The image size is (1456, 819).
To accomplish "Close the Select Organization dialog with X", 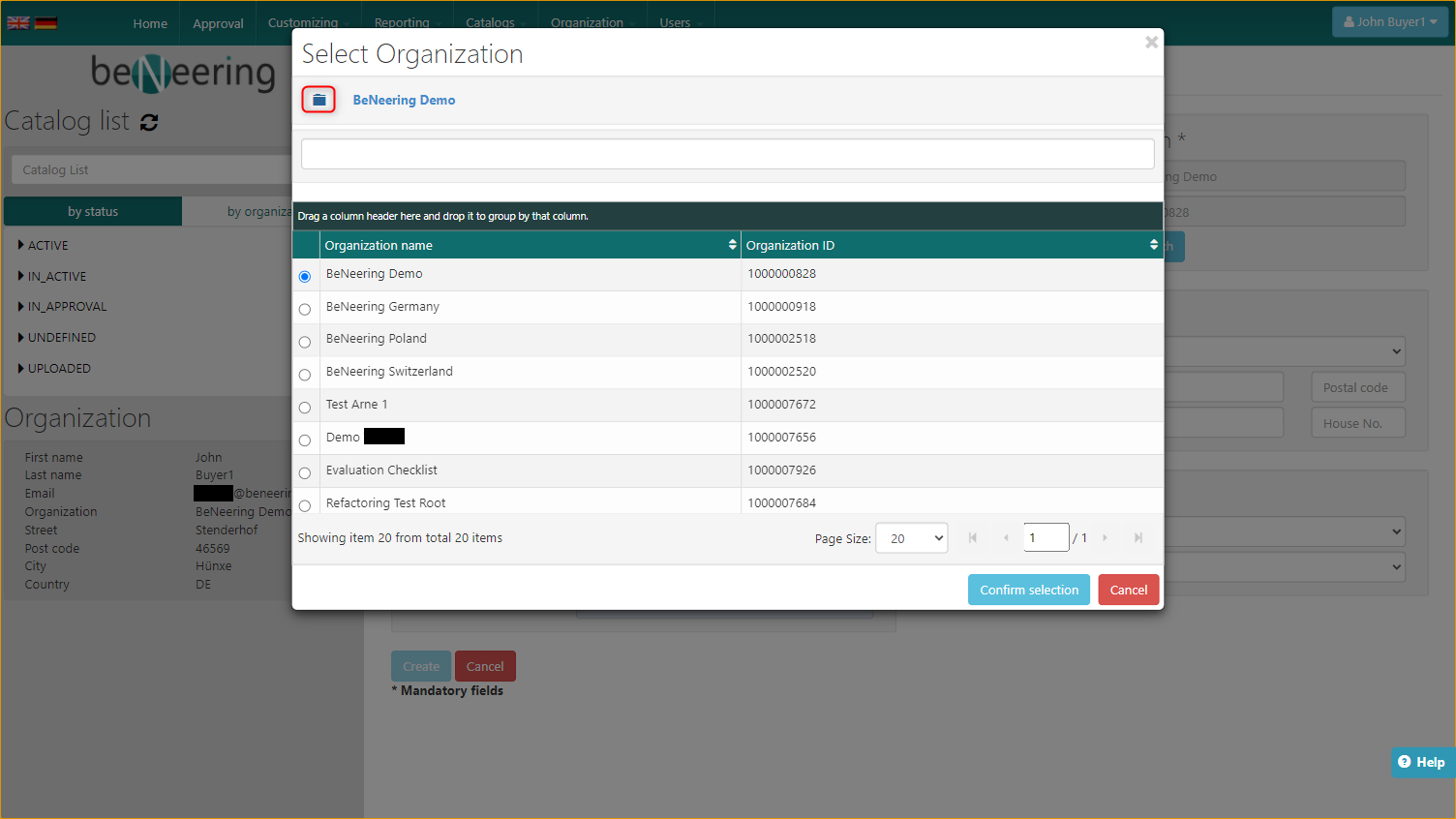I will pos(1151,43).
